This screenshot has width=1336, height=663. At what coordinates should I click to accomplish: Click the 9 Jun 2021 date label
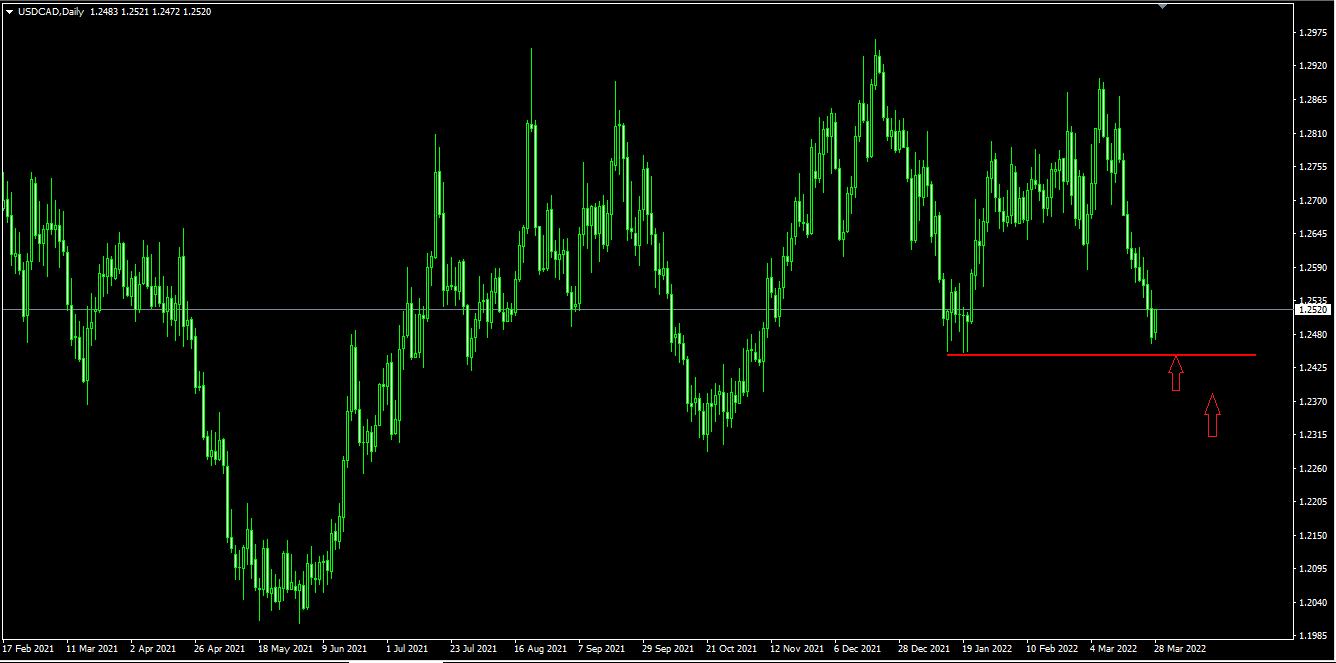[344, 648]
